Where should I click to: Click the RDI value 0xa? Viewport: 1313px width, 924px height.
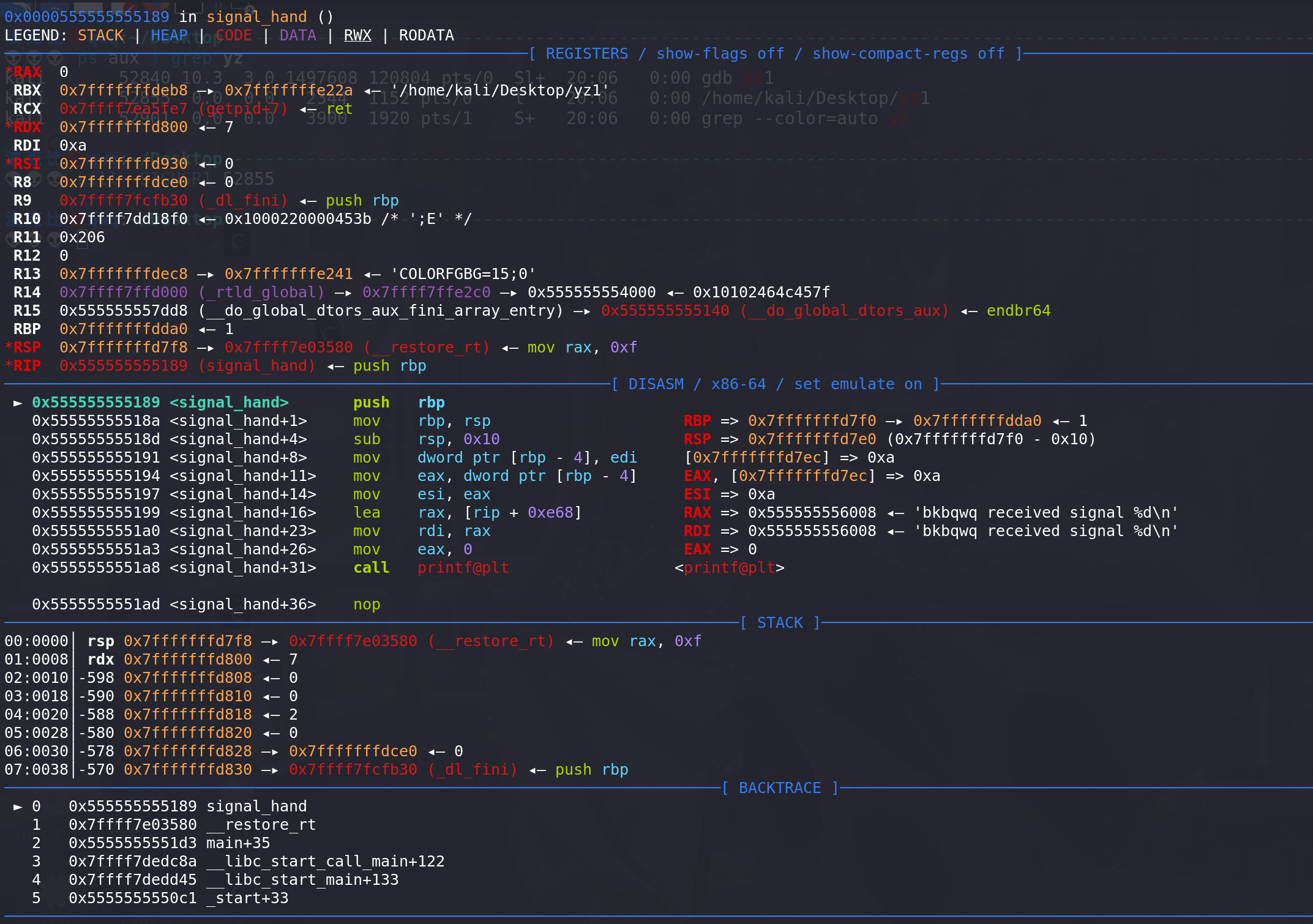tap(73, 146)
